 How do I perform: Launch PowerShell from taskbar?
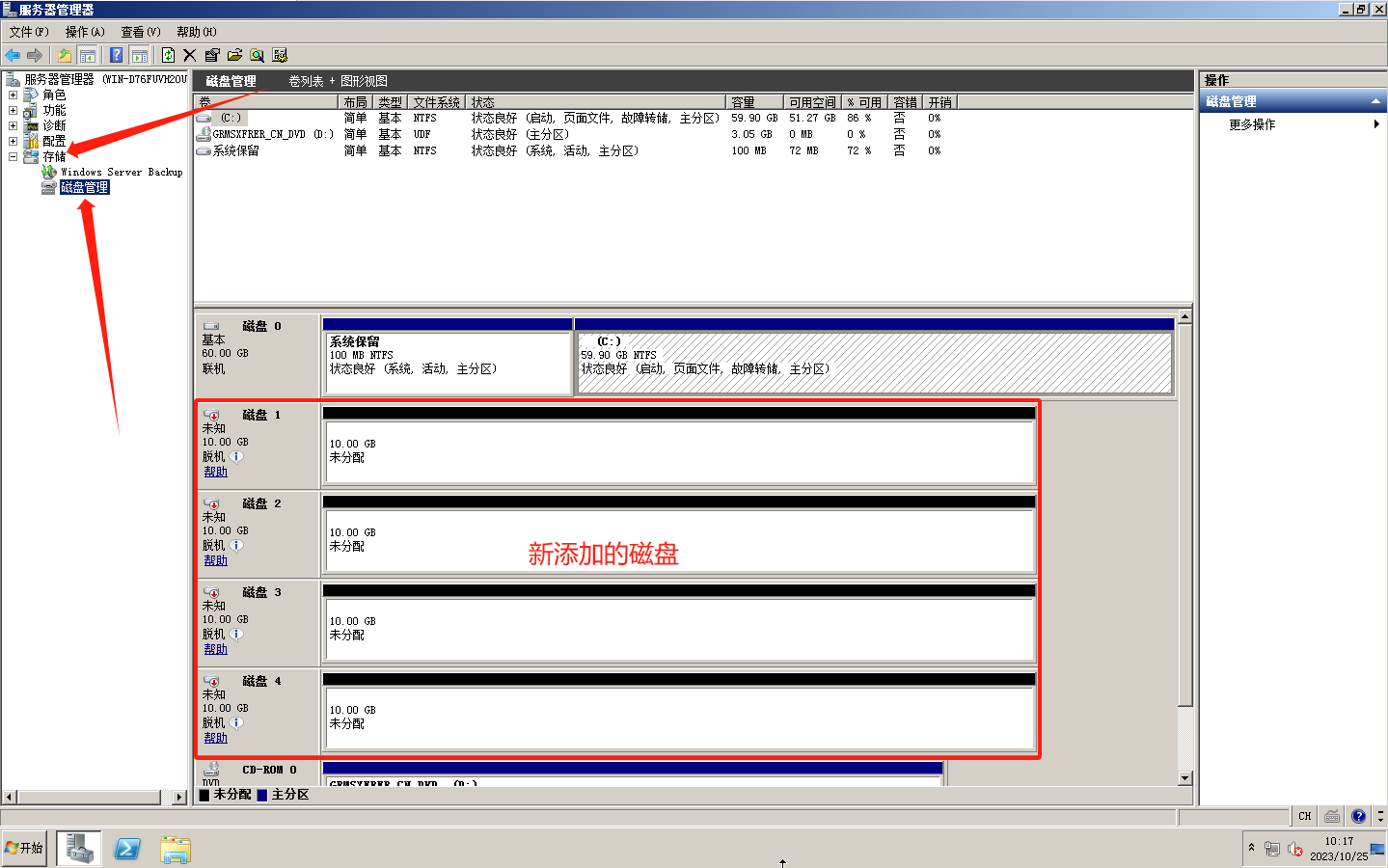[127, 849]
